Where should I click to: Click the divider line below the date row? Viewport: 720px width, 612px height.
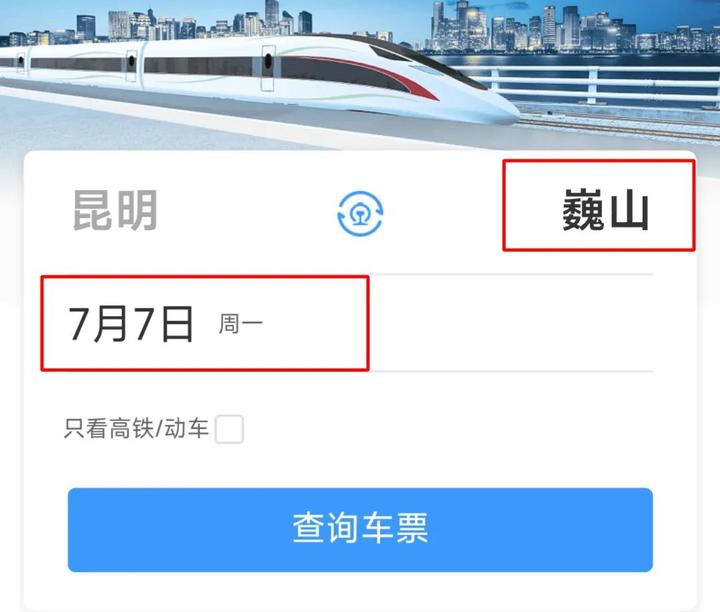[x=511, y=371]
